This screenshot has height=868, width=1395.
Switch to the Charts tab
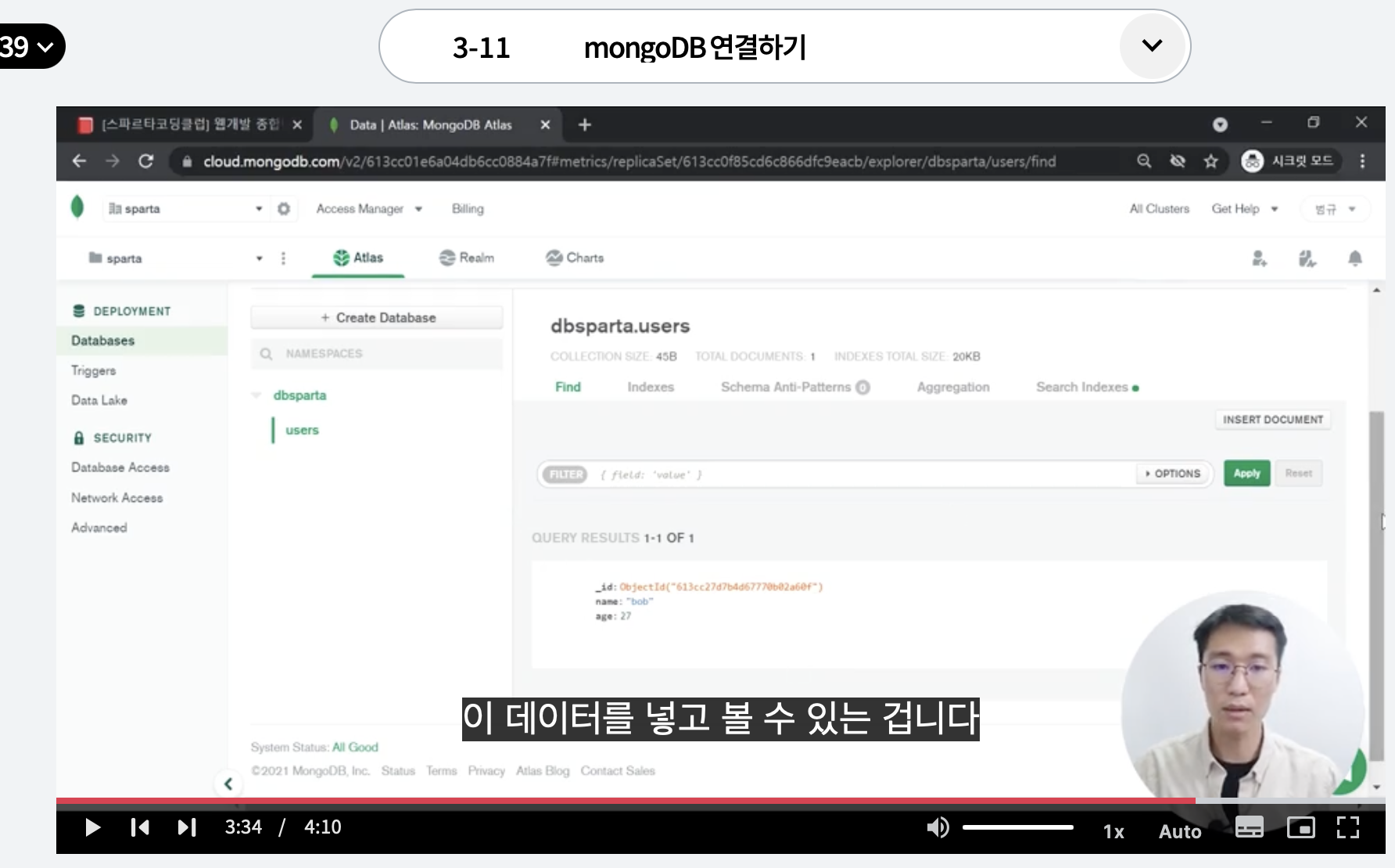(575, 257)
